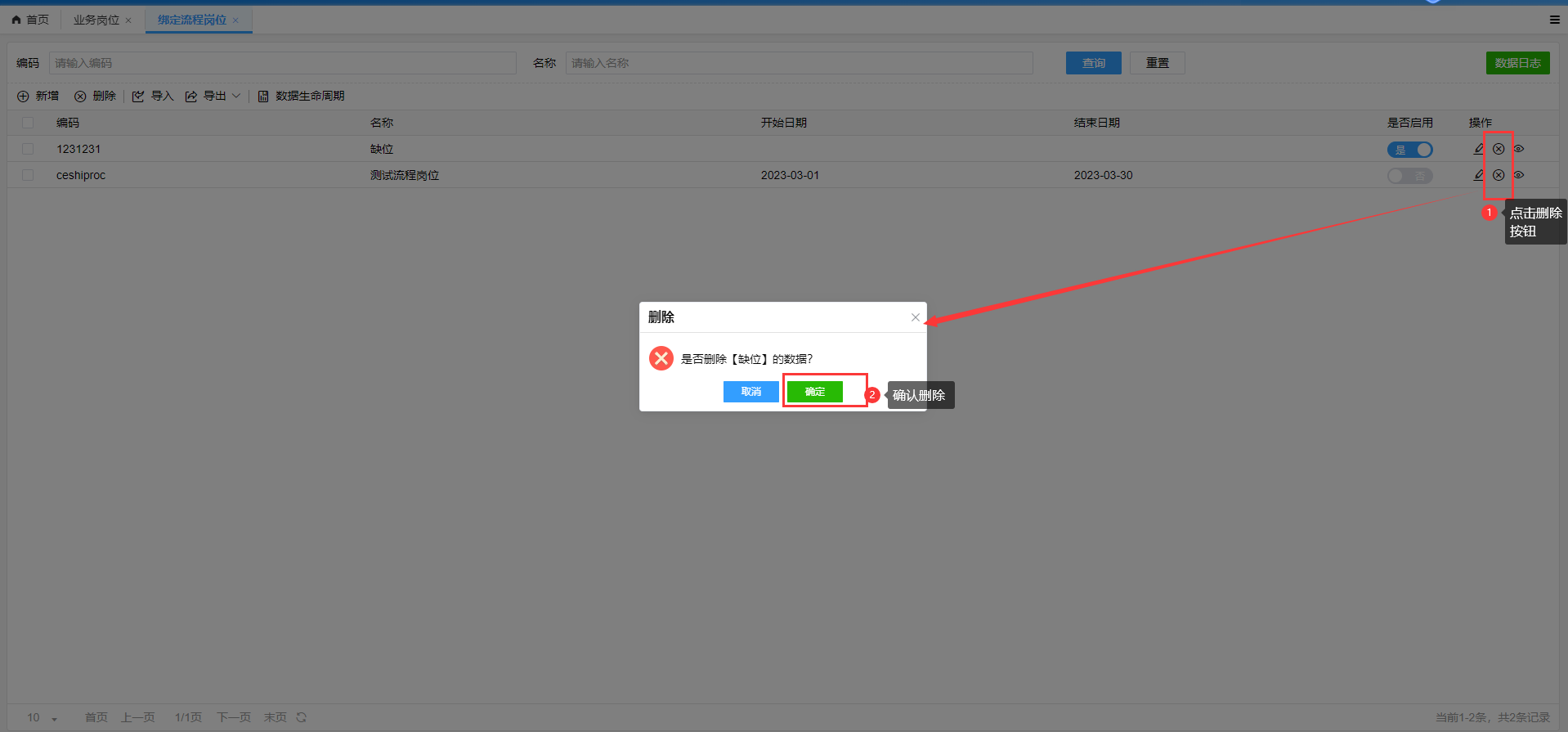Select the cell 1231231

click(x=78, y=149)
